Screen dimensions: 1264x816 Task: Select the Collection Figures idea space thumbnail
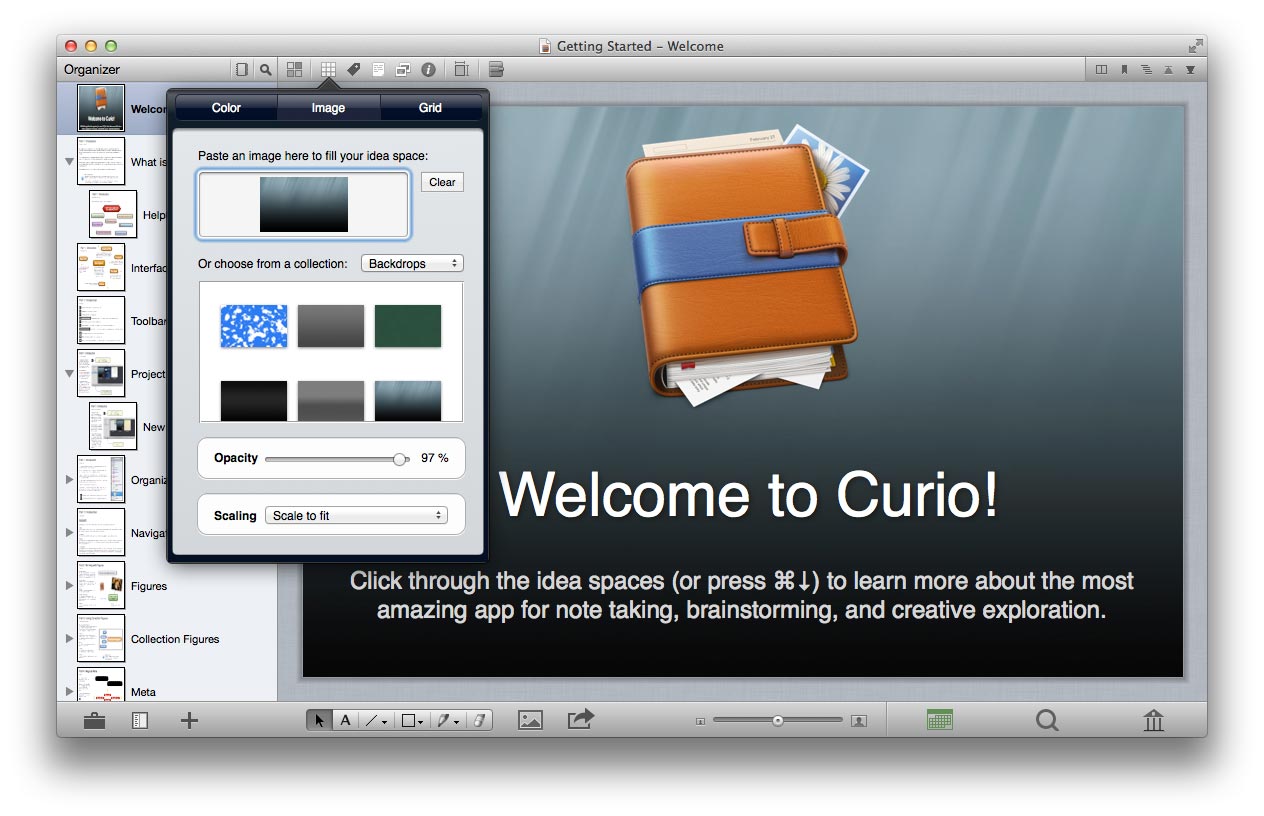coord(101,639)
